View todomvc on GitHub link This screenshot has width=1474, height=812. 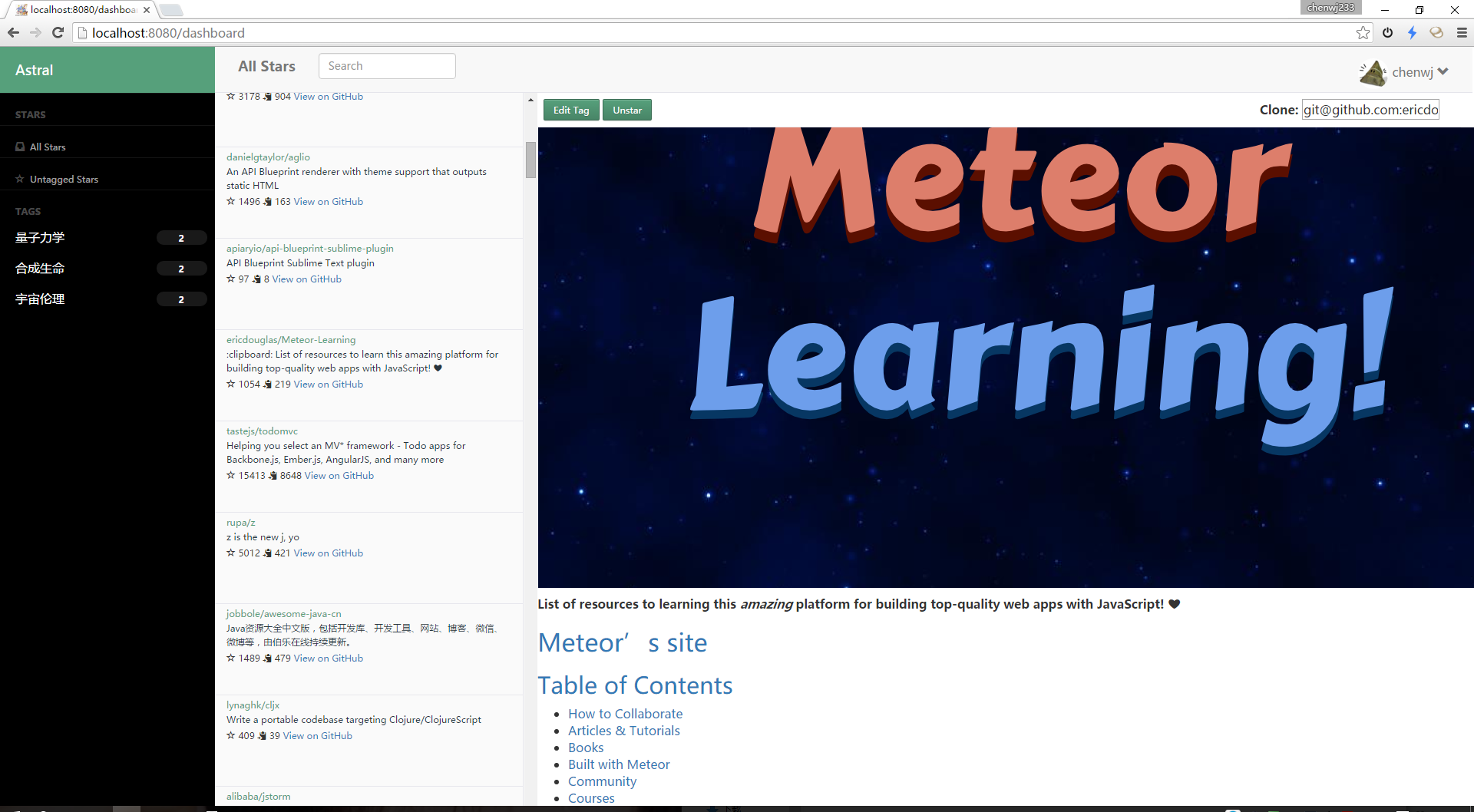point(339,475)
